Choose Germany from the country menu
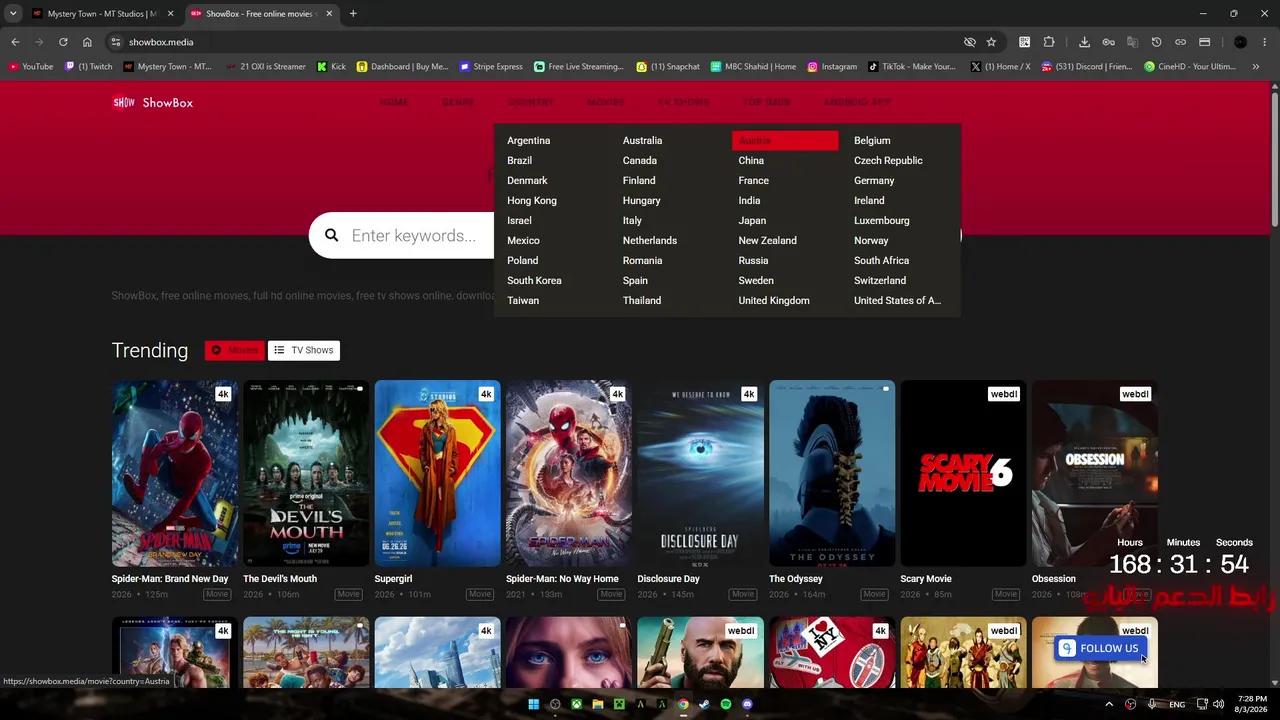 point(874,181)
